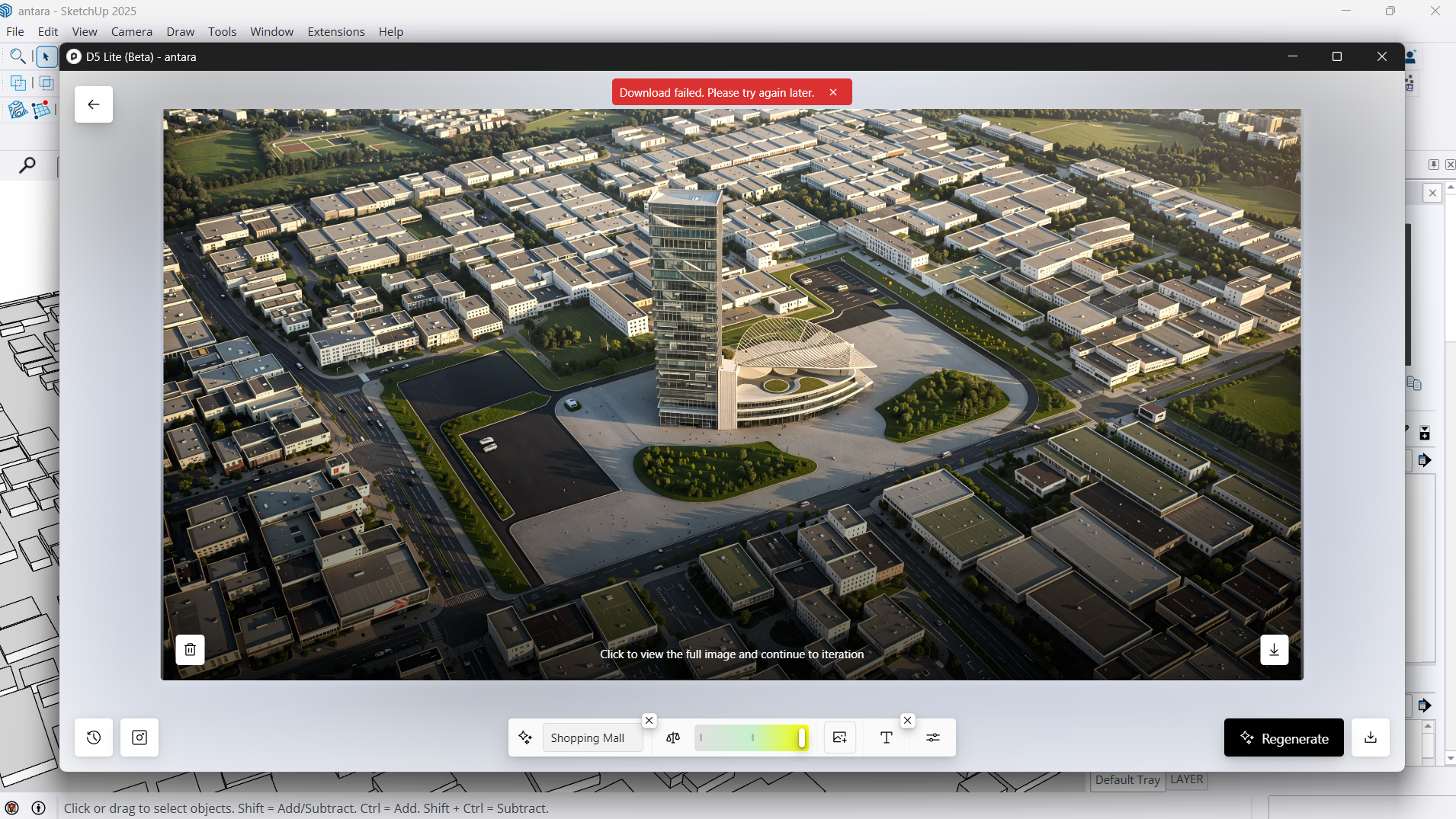Switch to the LAYER tray tab
Screen dimensions: 1456x819
(1186, 779)
